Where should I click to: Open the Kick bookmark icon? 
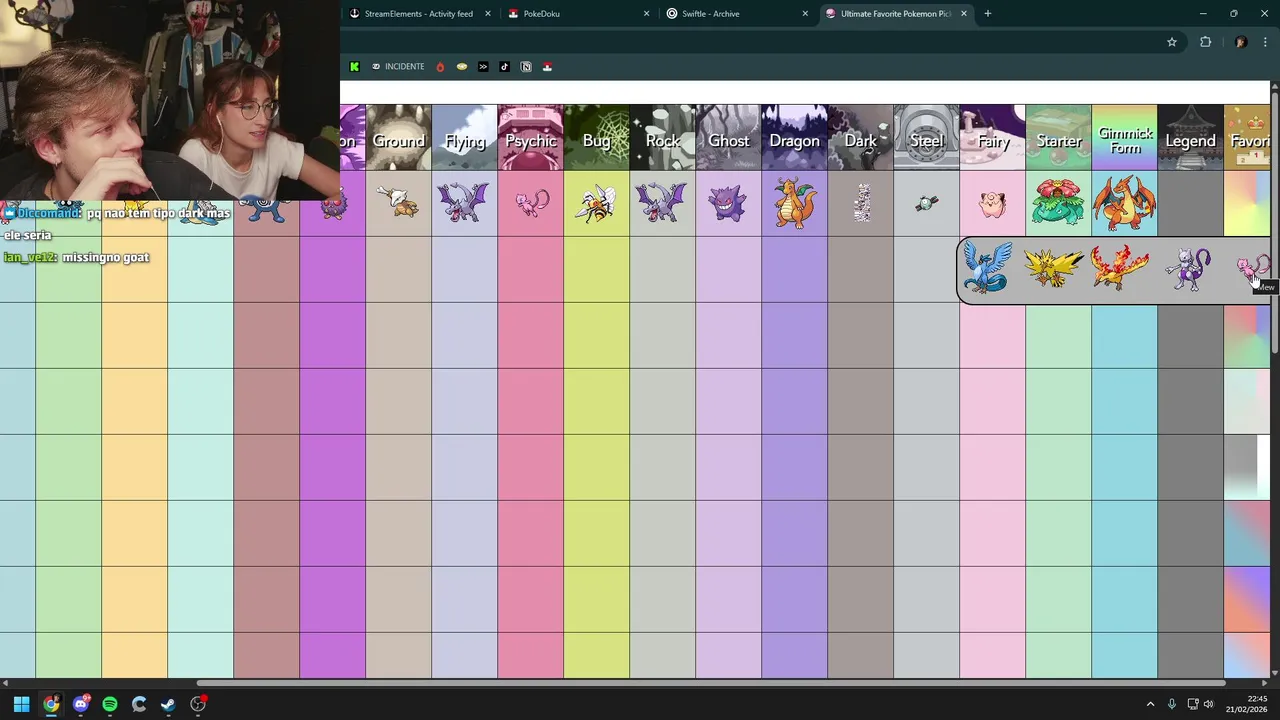pos(354,67)
